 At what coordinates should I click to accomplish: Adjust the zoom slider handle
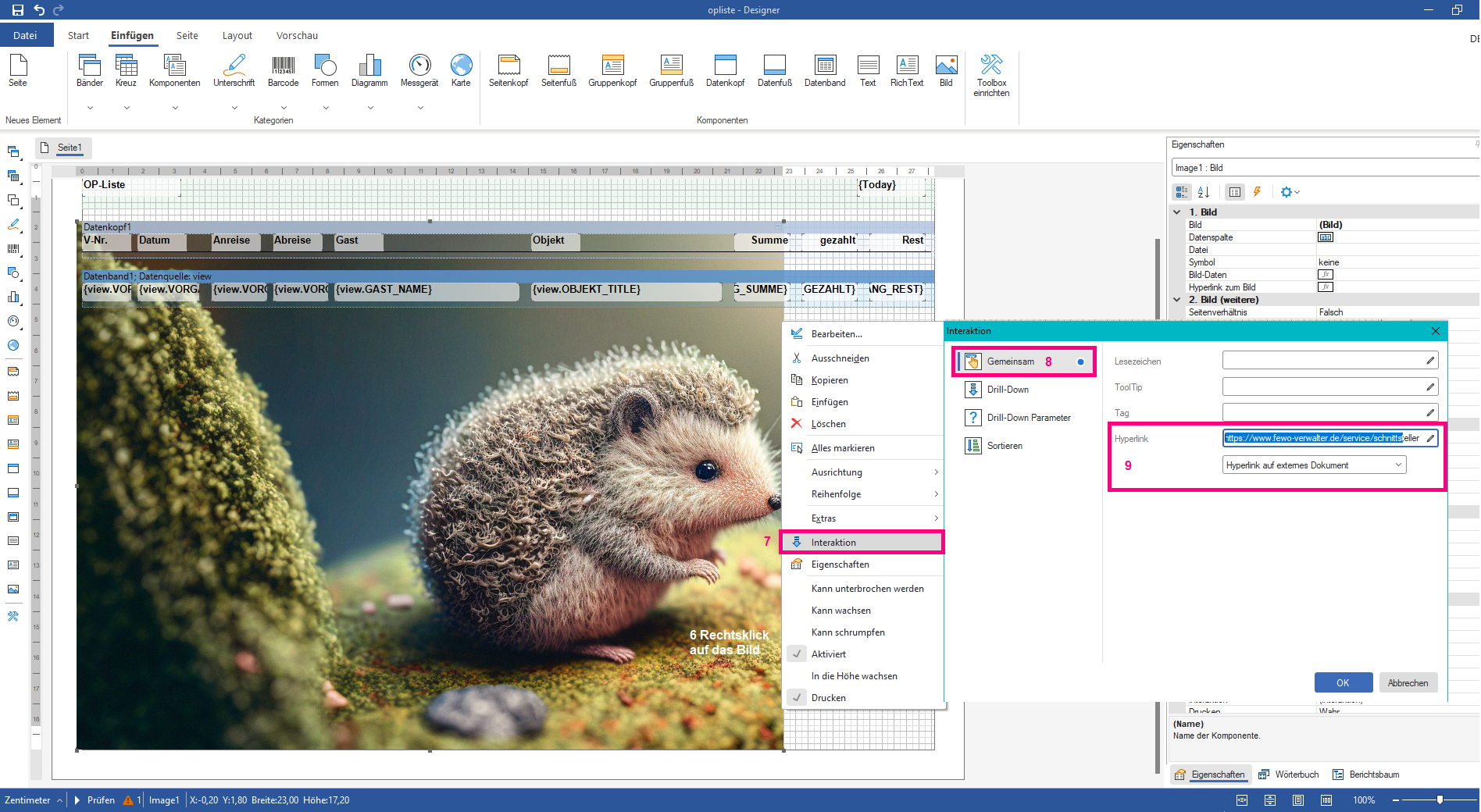tap(1440, 800)
